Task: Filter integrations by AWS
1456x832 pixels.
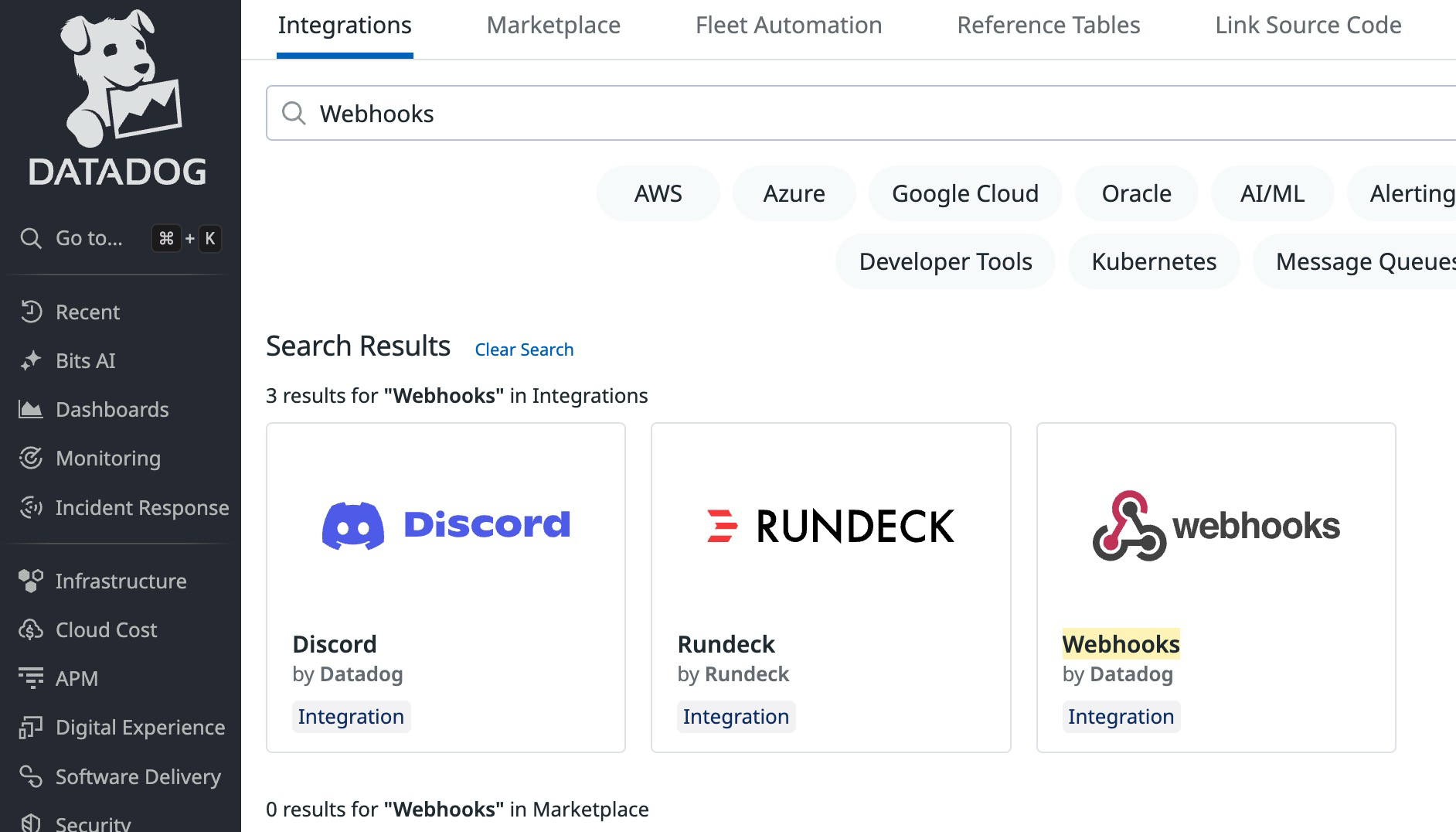Action: pos(658,193)
